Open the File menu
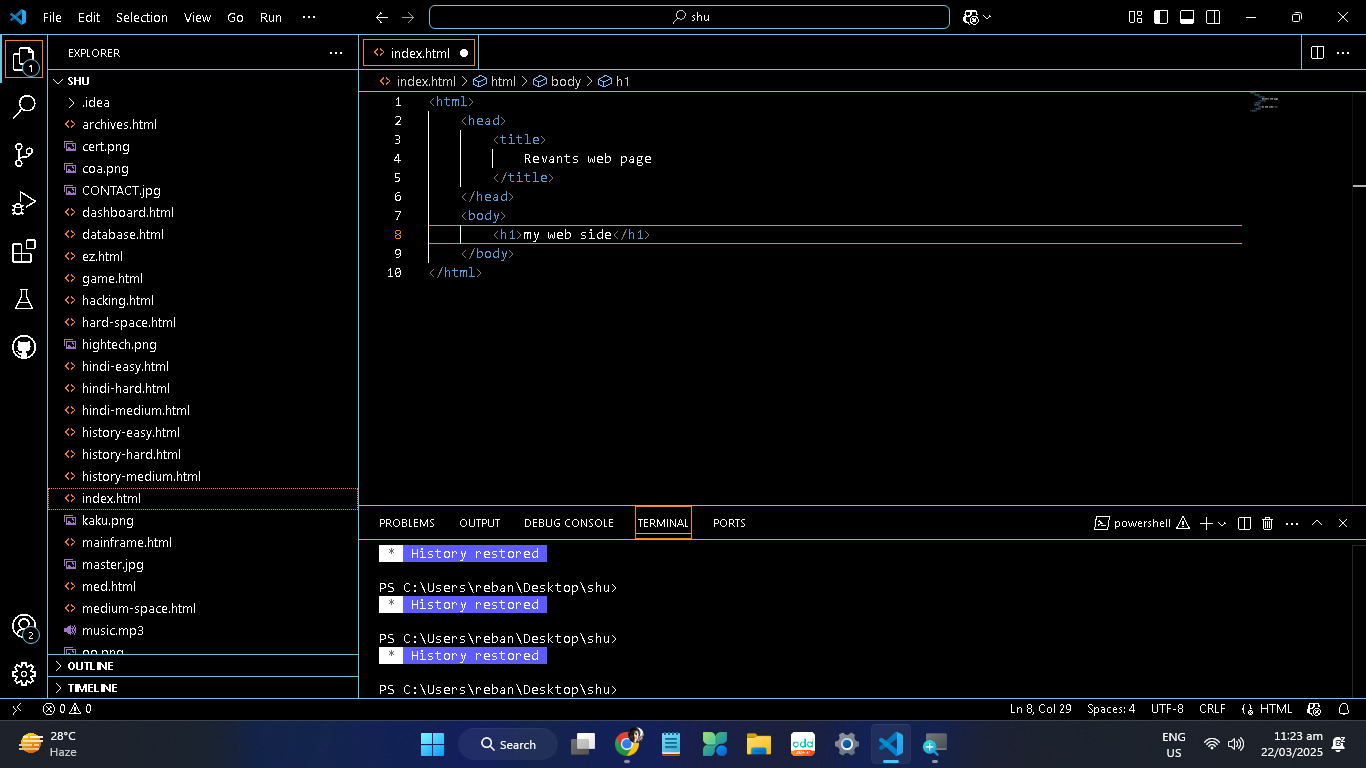The image size is (1366, 768). tap(52, 17)
